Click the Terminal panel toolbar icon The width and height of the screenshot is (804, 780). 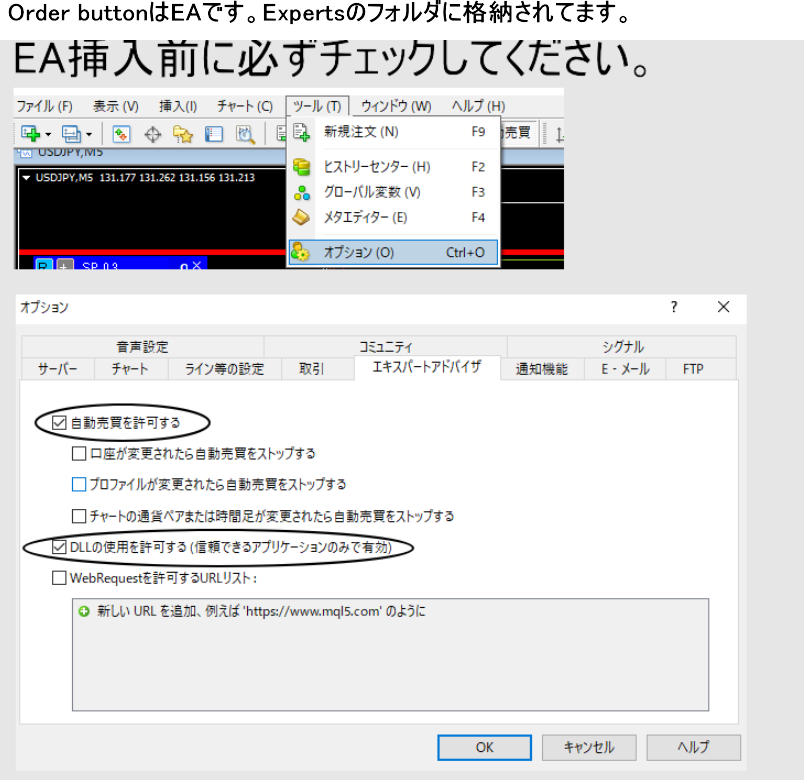click(214, 134)
